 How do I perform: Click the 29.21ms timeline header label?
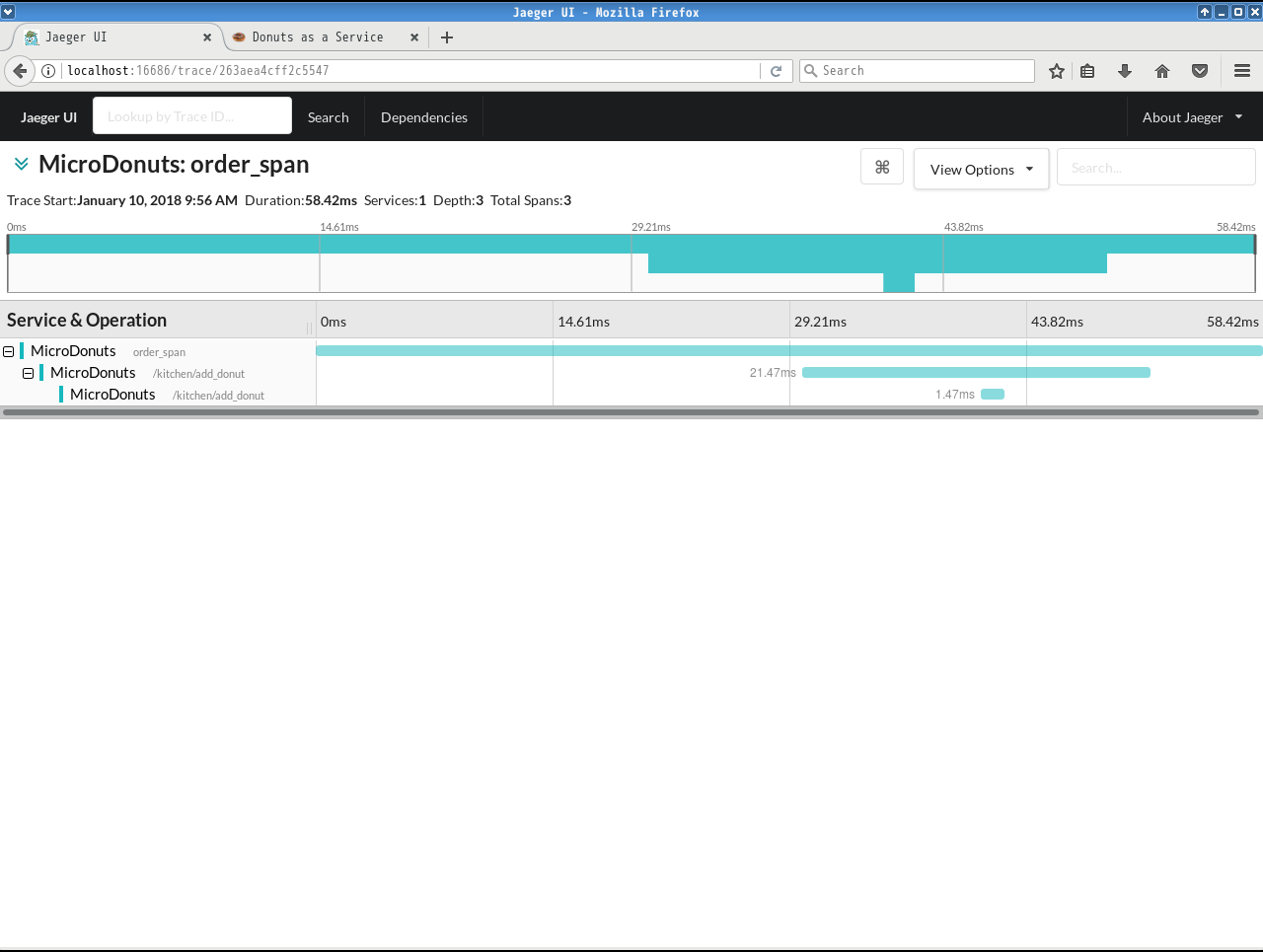pos(820,322)
